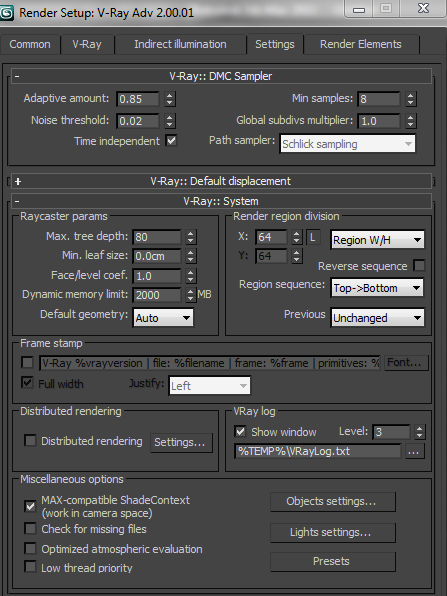
Task: Click the Noise threshold field
Action: [x=138, y=121]
